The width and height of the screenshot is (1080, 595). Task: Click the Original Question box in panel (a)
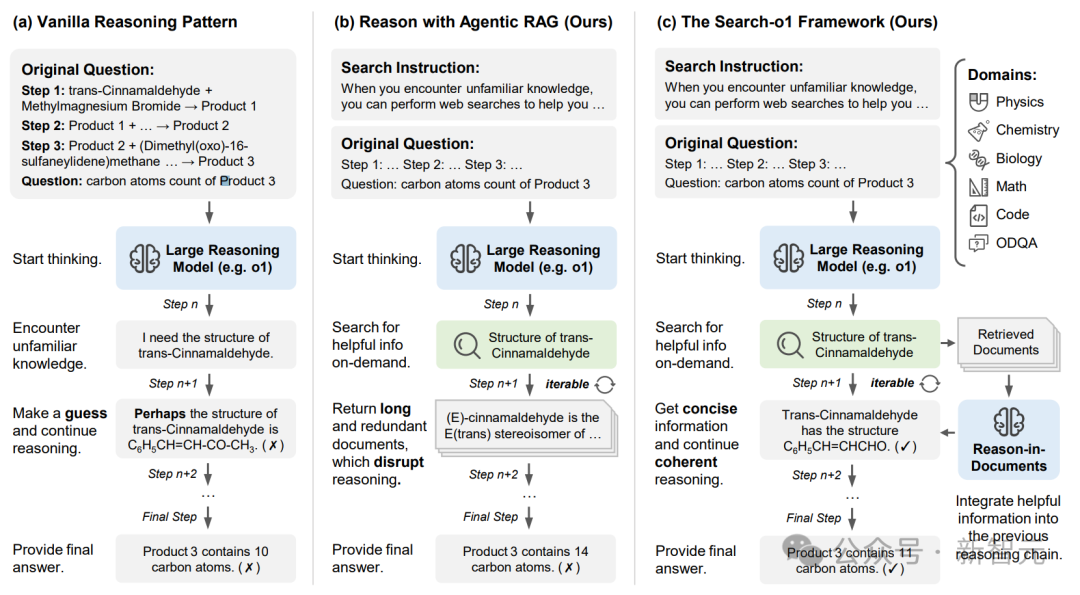153,124
